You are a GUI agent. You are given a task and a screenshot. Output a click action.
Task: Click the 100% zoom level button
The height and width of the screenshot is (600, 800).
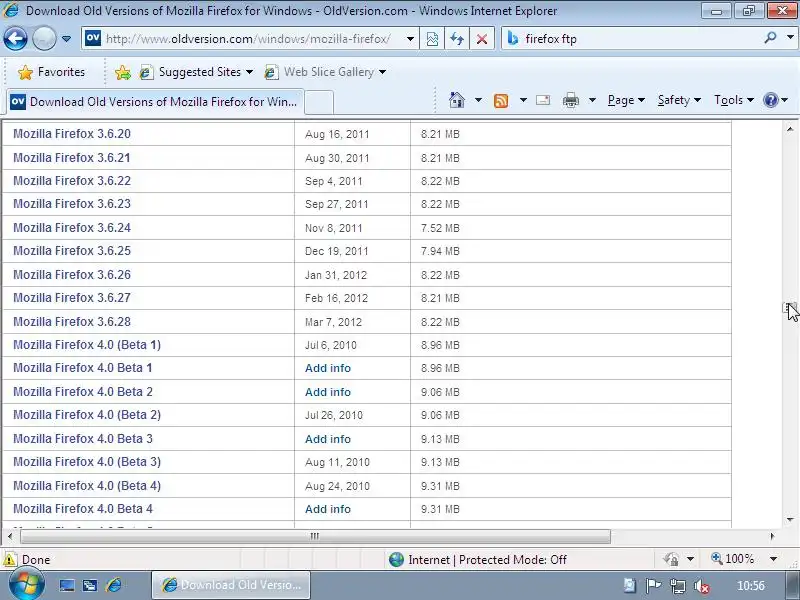pos(733,559)
